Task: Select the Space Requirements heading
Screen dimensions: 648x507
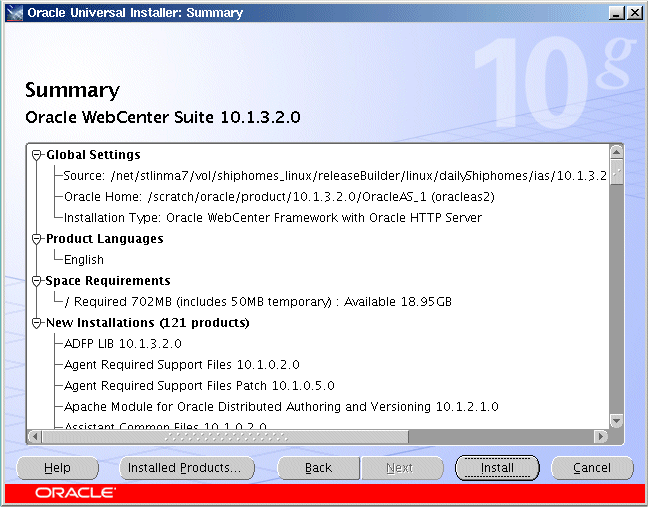Action: (108, 281)
